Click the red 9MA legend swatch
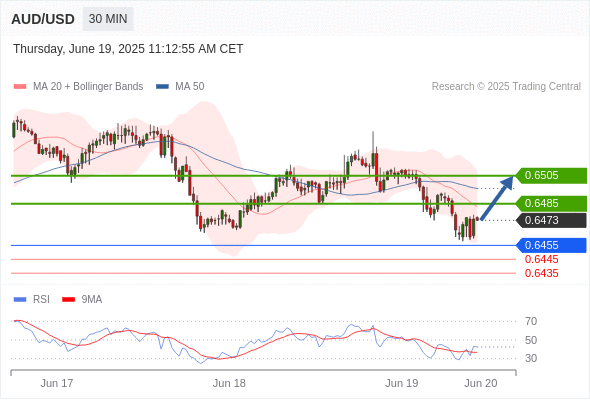 (68, 300)
